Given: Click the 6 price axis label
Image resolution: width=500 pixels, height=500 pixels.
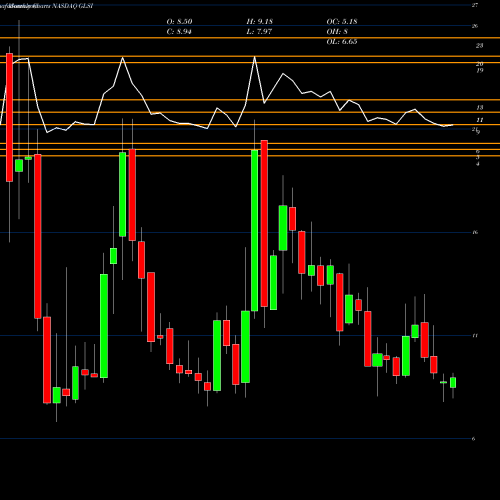Looking at the screenshot, I should pos(473,439).
